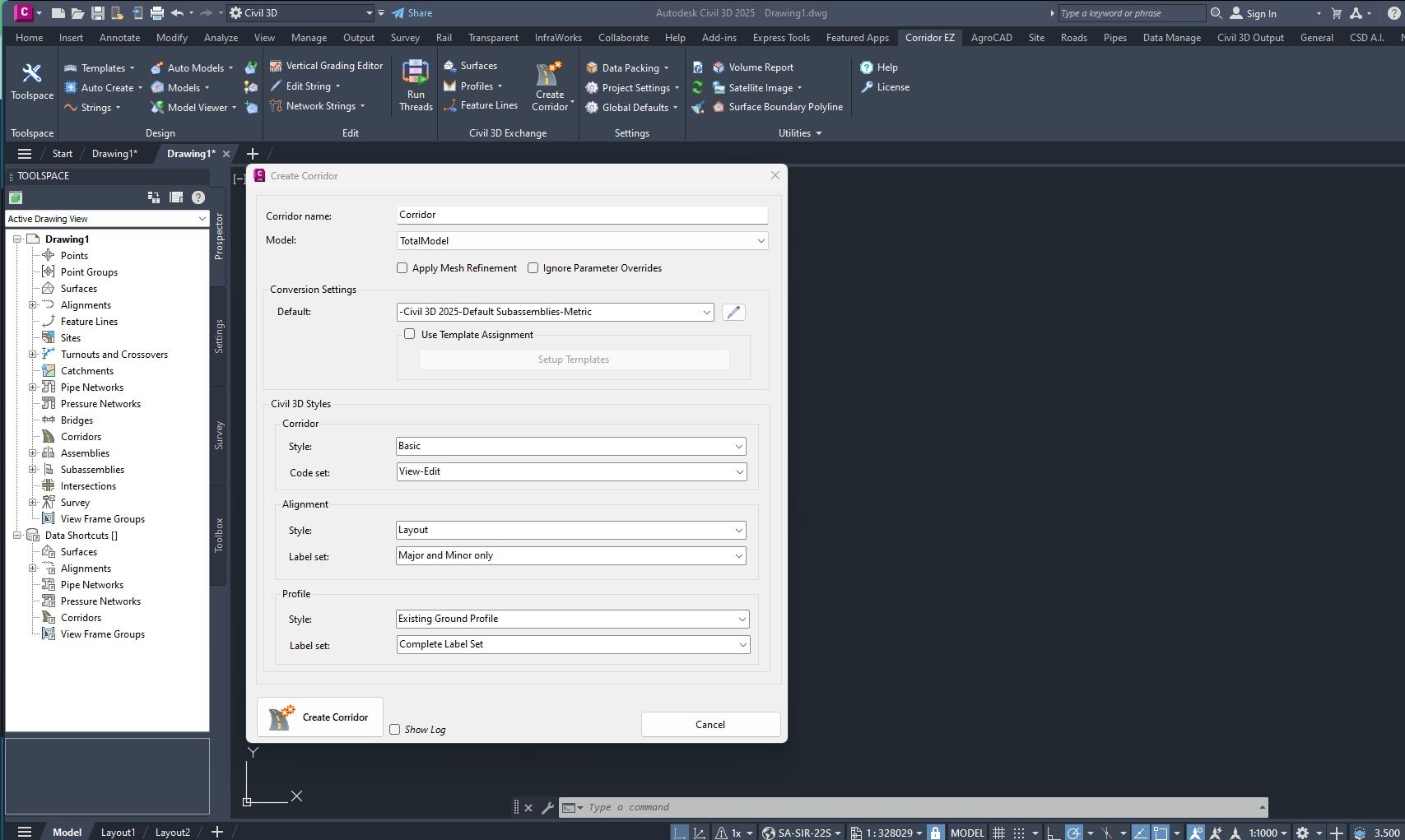The height and width of the screenshot is (840, 1405).
Task: Open the annotation scale 1:1000 menu
Action: tap(1268, 833)
